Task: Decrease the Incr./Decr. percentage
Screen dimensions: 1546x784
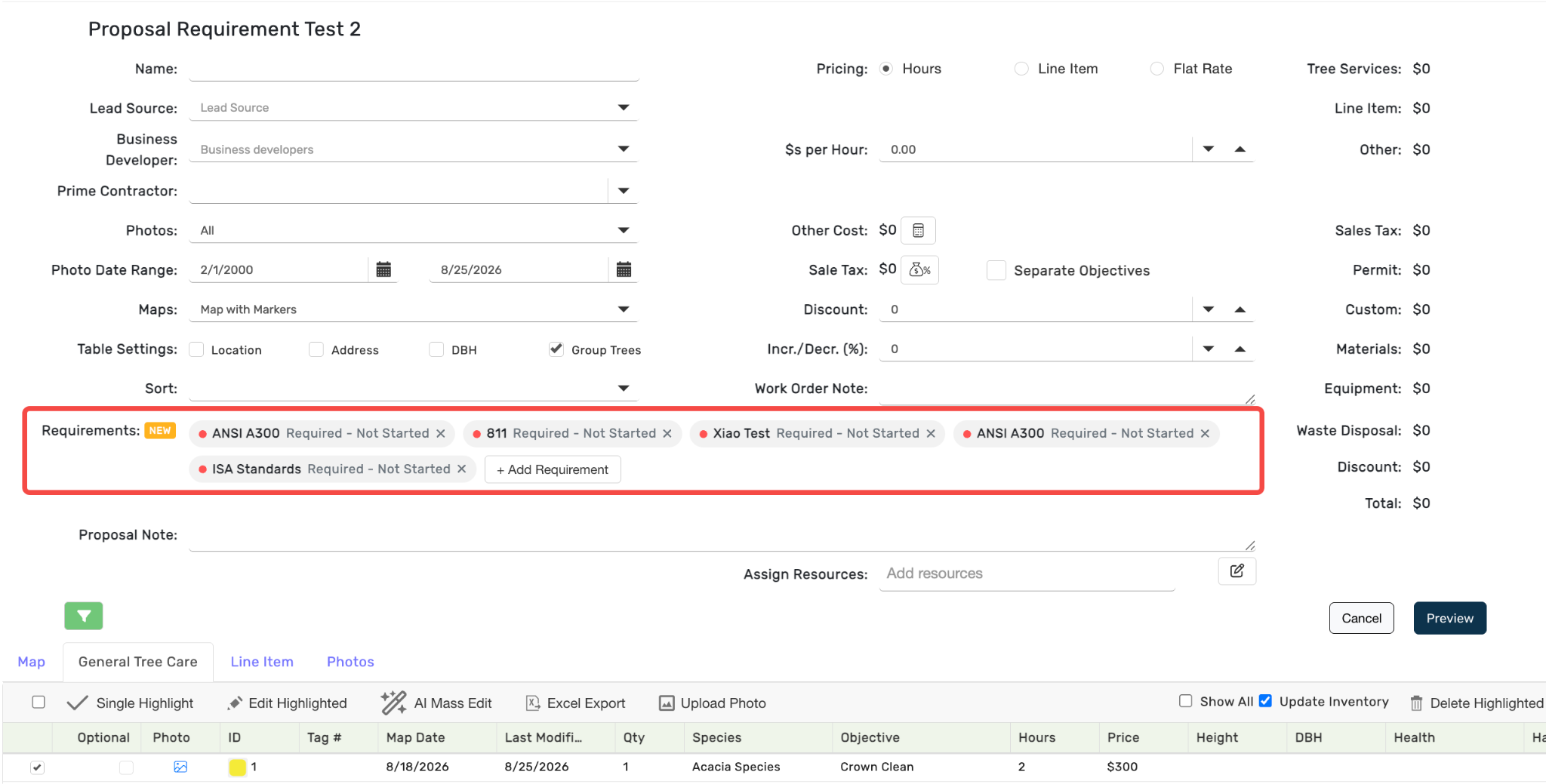Action: [x=1209, y=349]
